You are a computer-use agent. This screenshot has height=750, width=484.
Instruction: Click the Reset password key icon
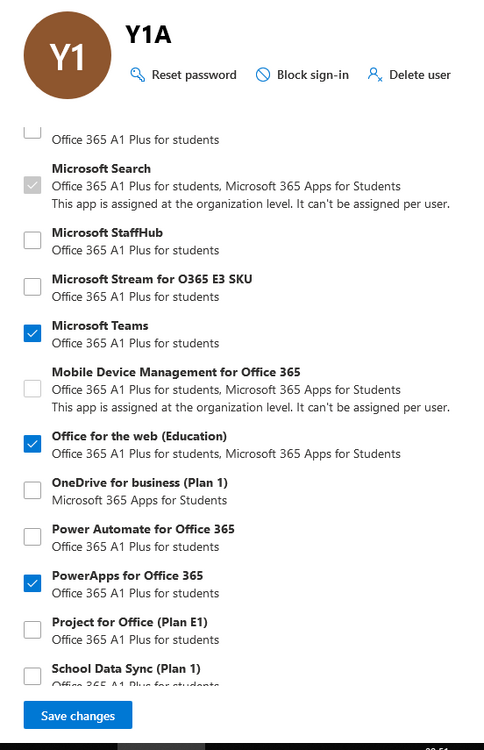pyautogui.click(x=137, y=75)
